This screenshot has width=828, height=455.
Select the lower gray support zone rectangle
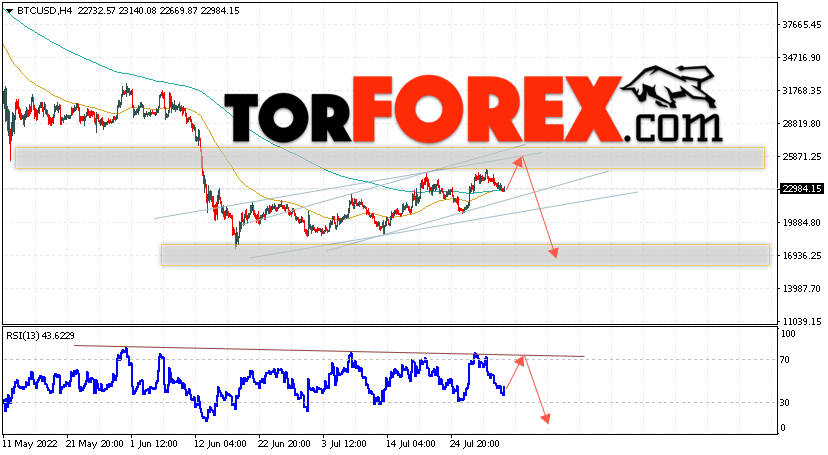[x=465, y=254]
